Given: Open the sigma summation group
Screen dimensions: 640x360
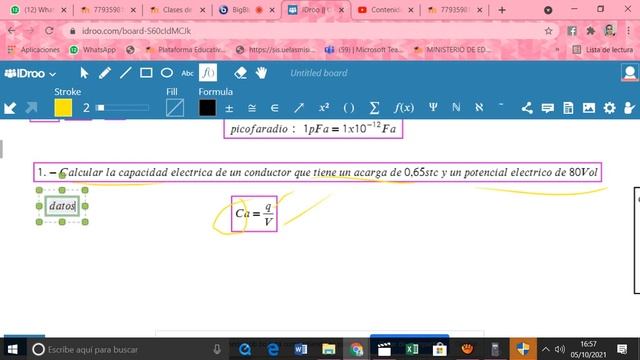Looking at the screenshot, I should click(374, 108).
